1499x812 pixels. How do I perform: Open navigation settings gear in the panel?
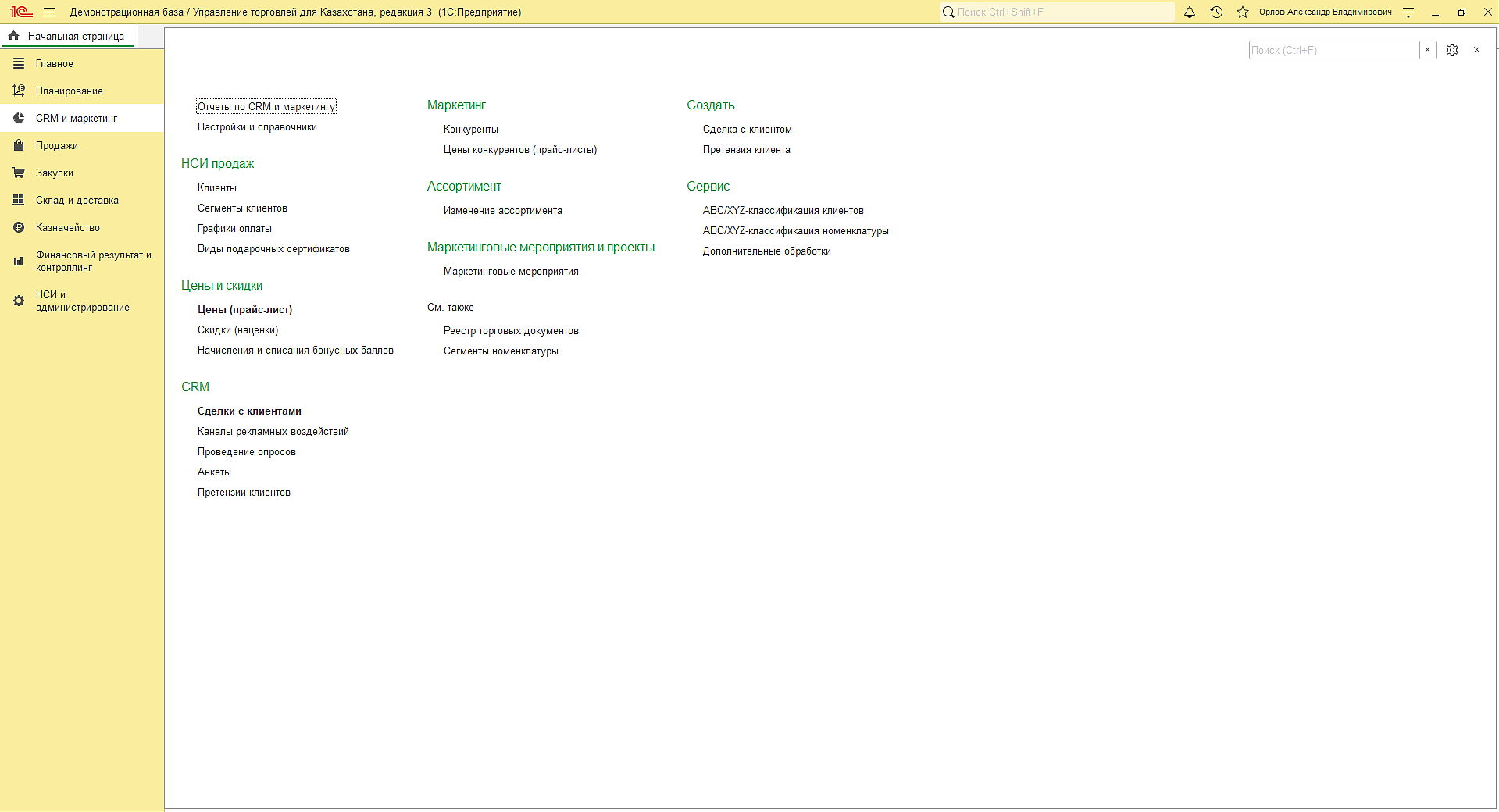[1452, 50]
